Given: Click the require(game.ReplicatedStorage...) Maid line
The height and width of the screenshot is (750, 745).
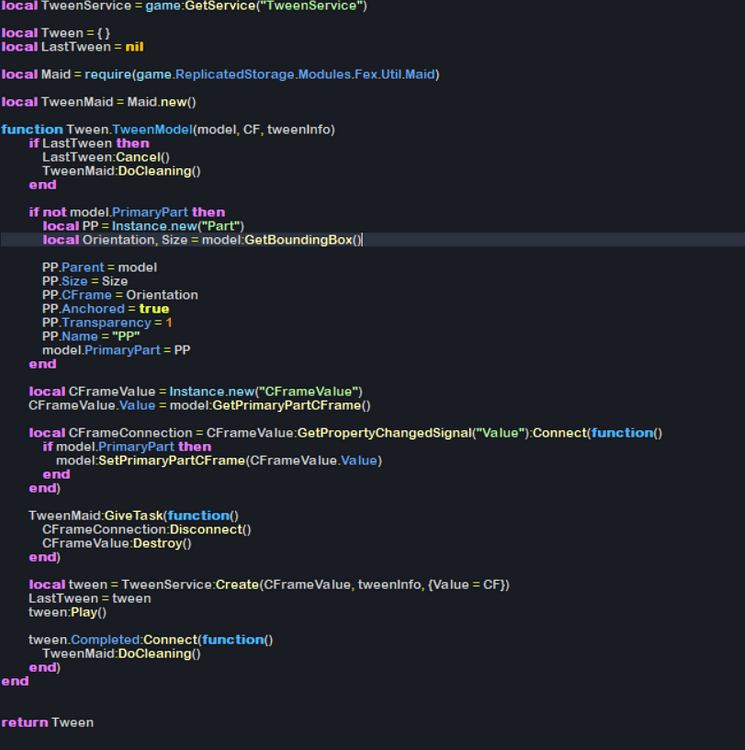Looking at the screenshot, I should (x=220, y=75).
